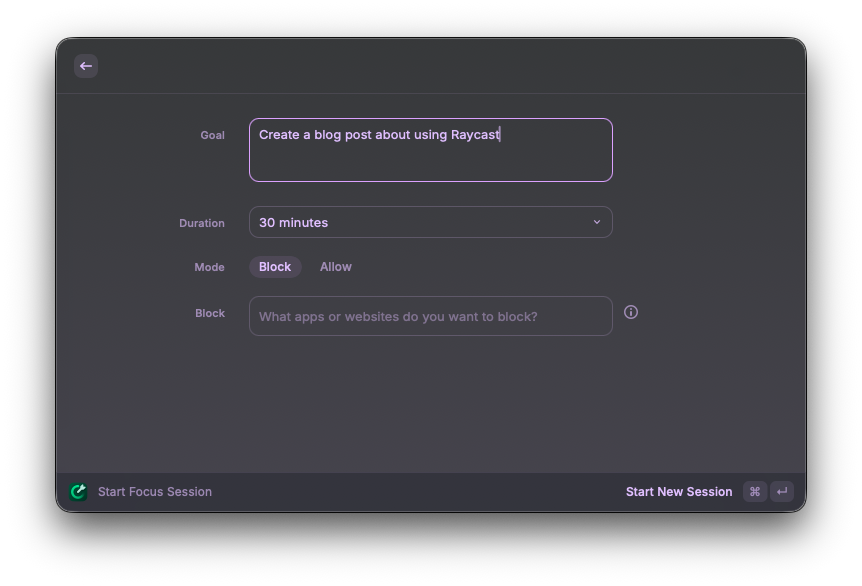
Task: Open the Duration dropdown
Action: (430, 222)
